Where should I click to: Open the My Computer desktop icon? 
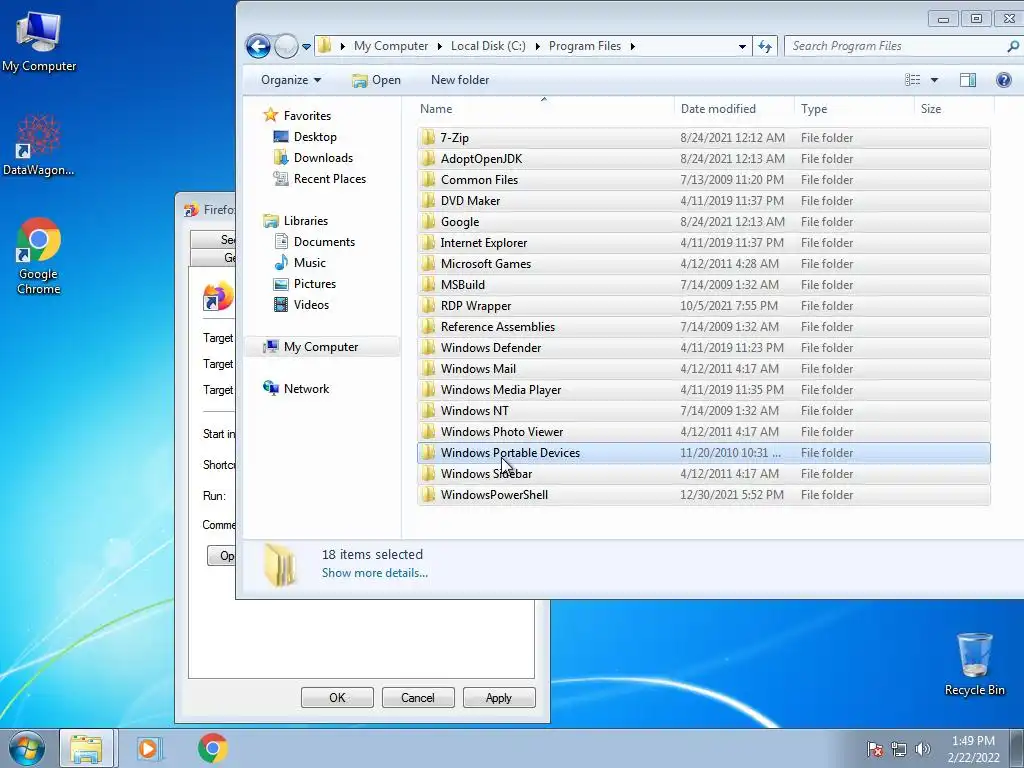(x=39, y=42)
